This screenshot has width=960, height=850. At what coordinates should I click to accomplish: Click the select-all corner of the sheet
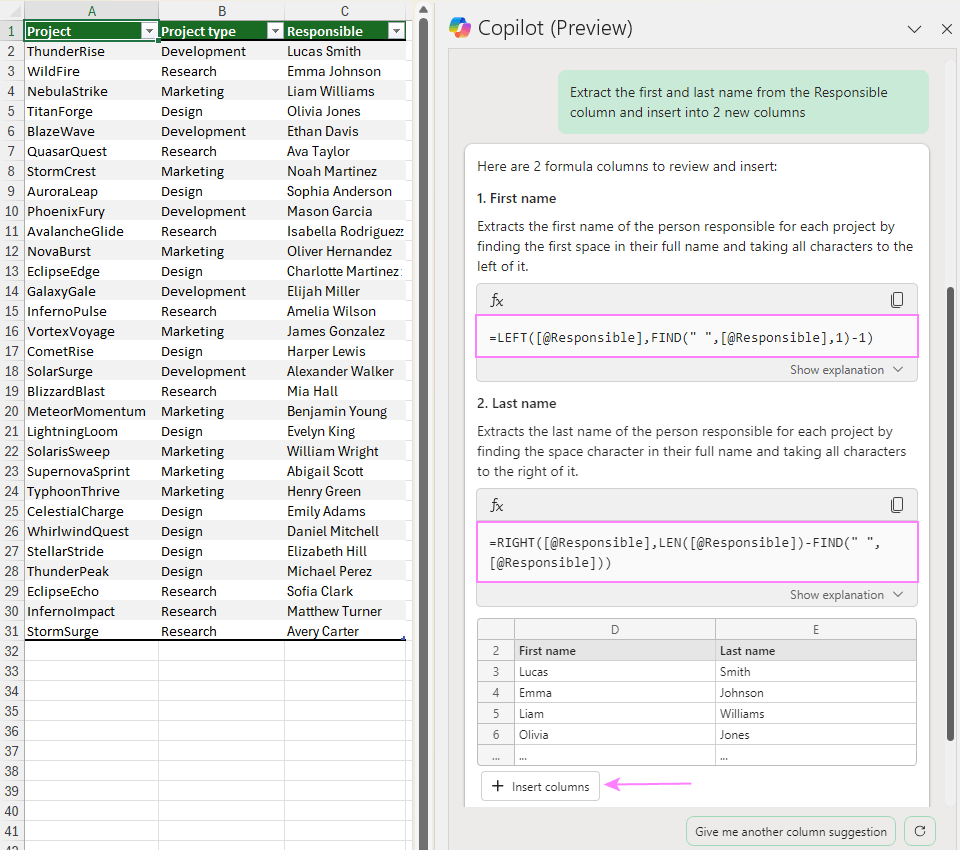tap(12, 11)
